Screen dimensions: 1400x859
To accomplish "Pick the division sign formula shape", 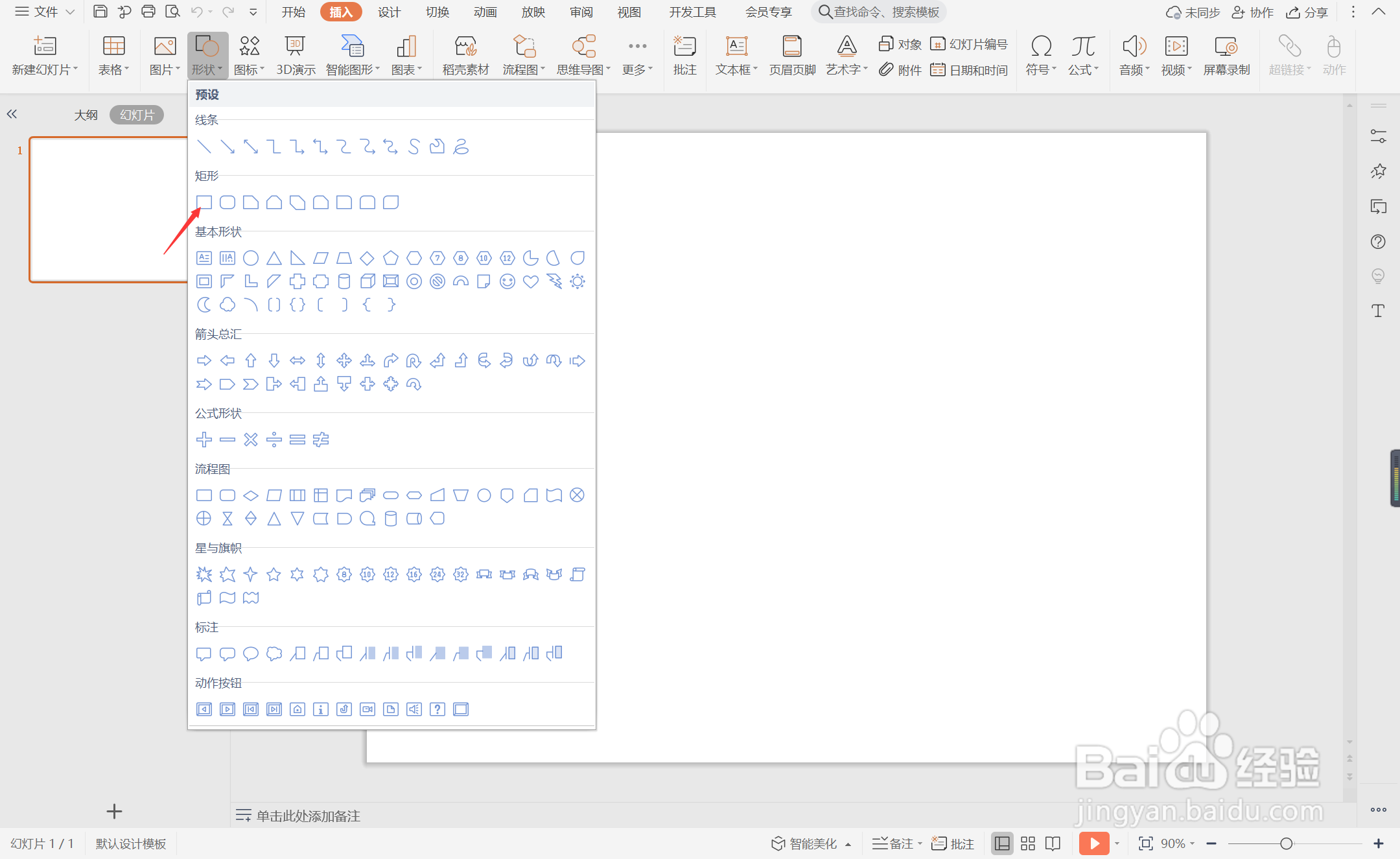I will pyautogui.click(x=274, y=440).
